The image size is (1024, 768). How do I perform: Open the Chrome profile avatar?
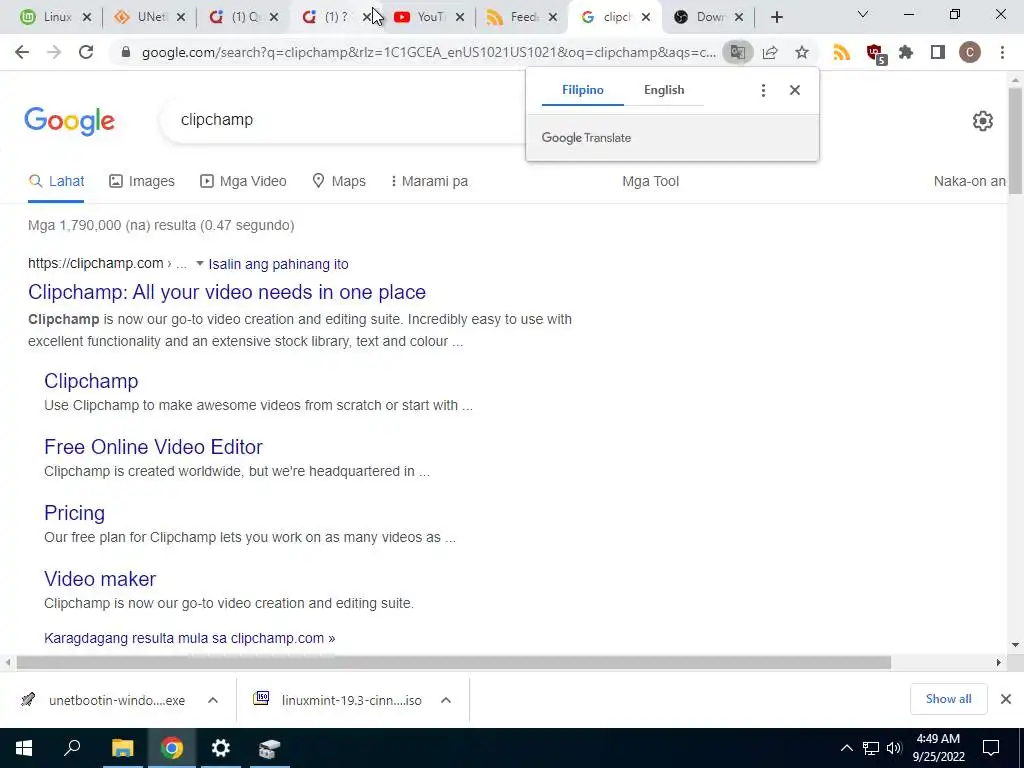pos(970,52)
